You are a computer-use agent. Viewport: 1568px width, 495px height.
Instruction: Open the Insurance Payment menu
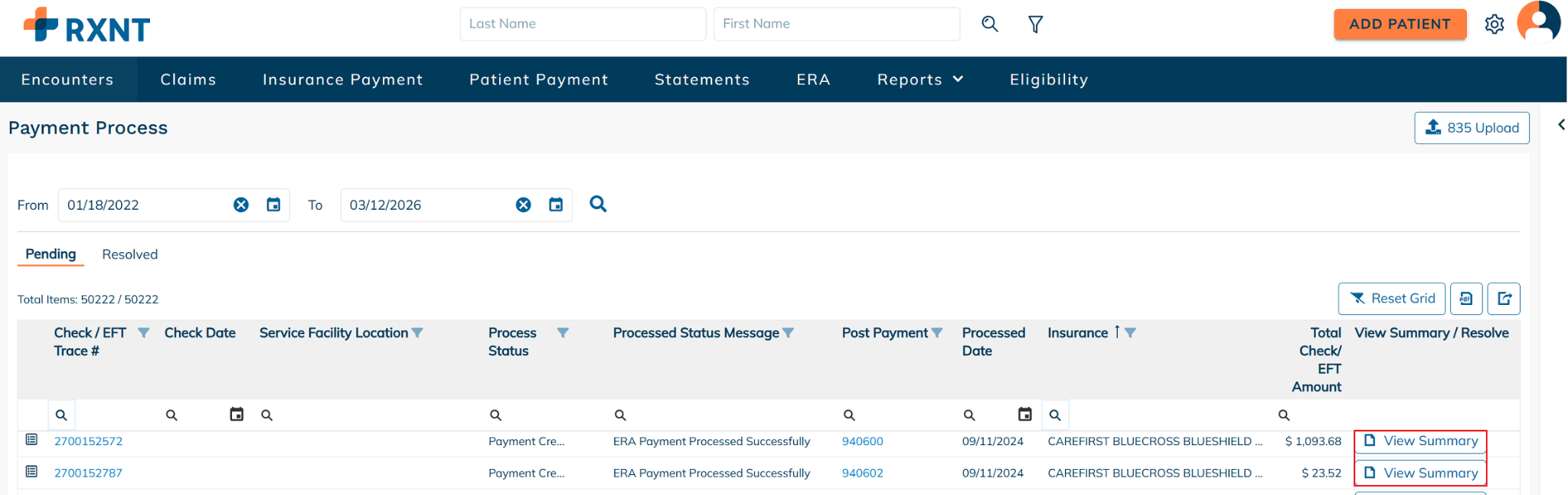tap(342, 80)
